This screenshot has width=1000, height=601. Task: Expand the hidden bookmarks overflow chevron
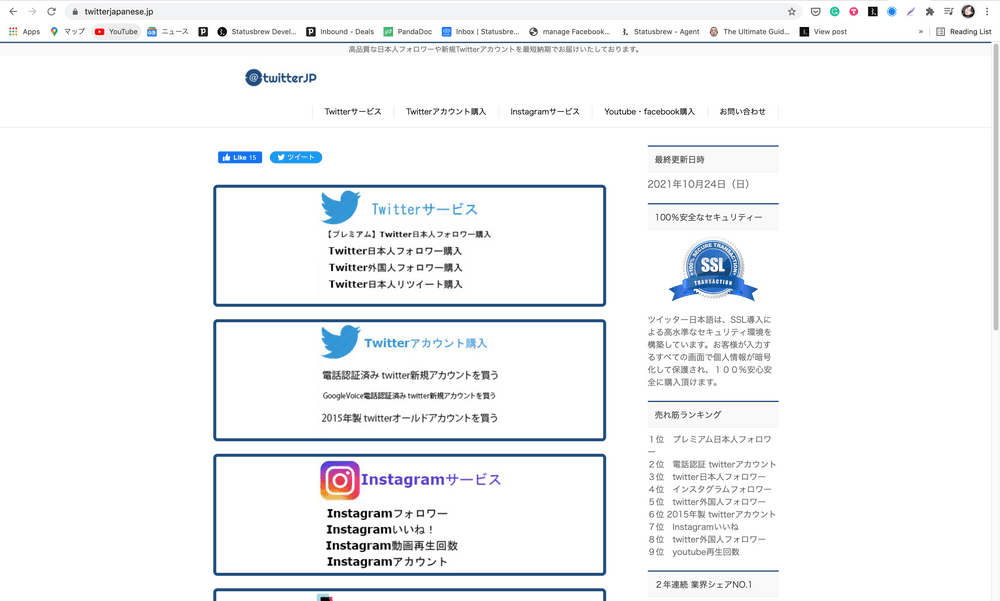click(x=921, y=32)
